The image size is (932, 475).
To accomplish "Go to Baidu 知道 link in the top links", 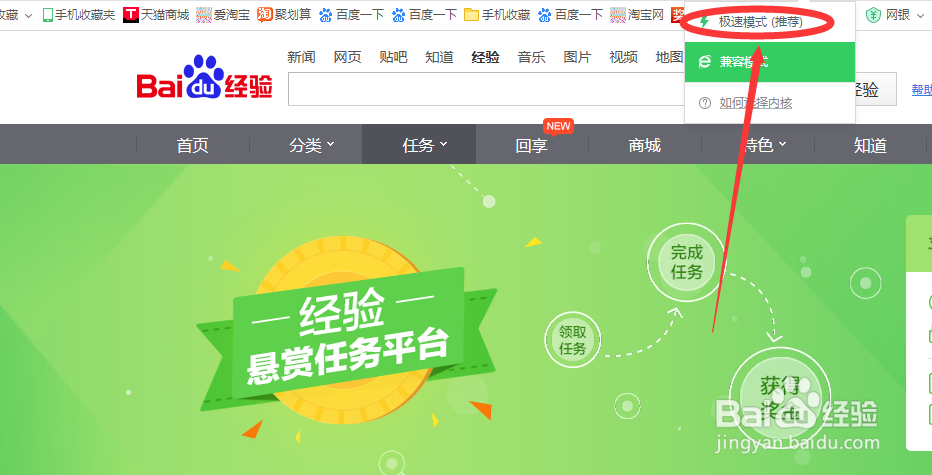I will point(439,57).
